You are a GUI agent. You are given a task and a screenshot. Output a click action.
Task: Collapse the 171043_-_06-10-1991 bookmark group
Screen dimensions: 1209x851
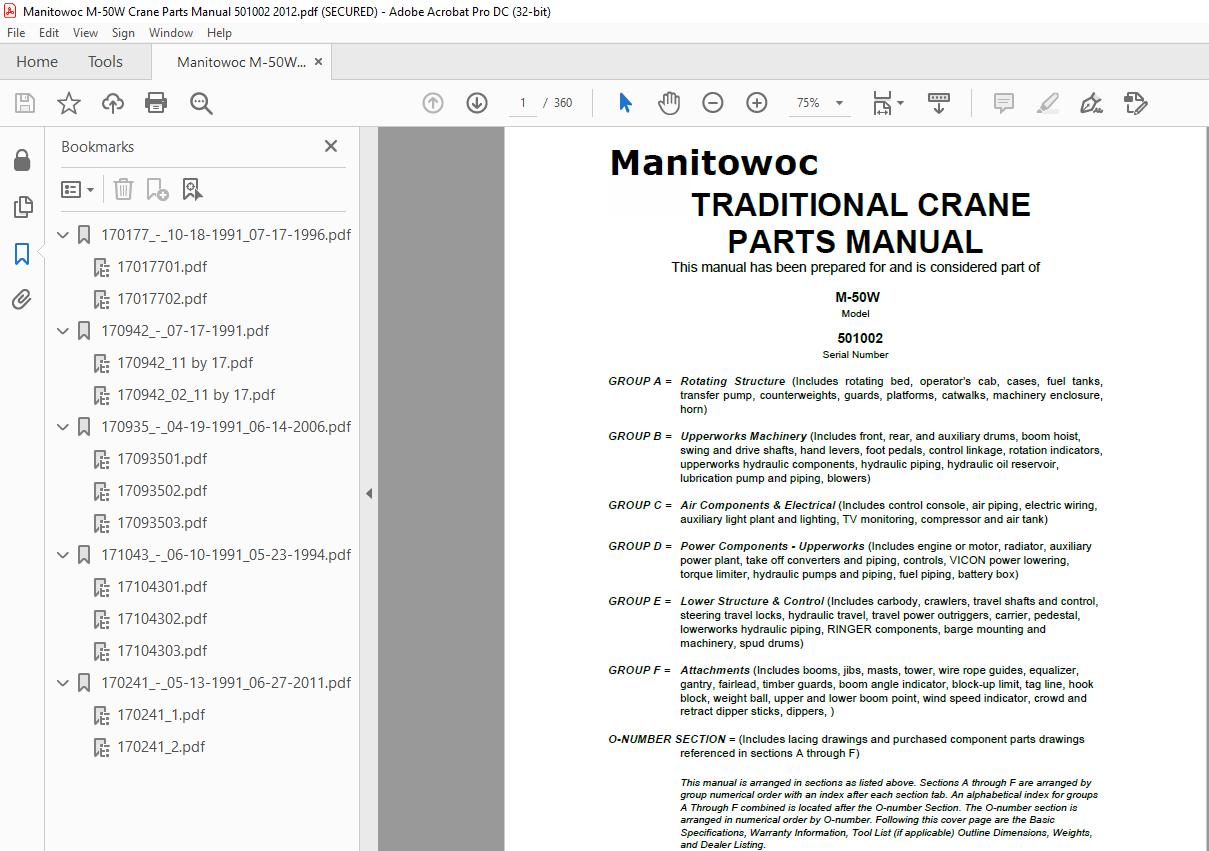coord(63,555)
